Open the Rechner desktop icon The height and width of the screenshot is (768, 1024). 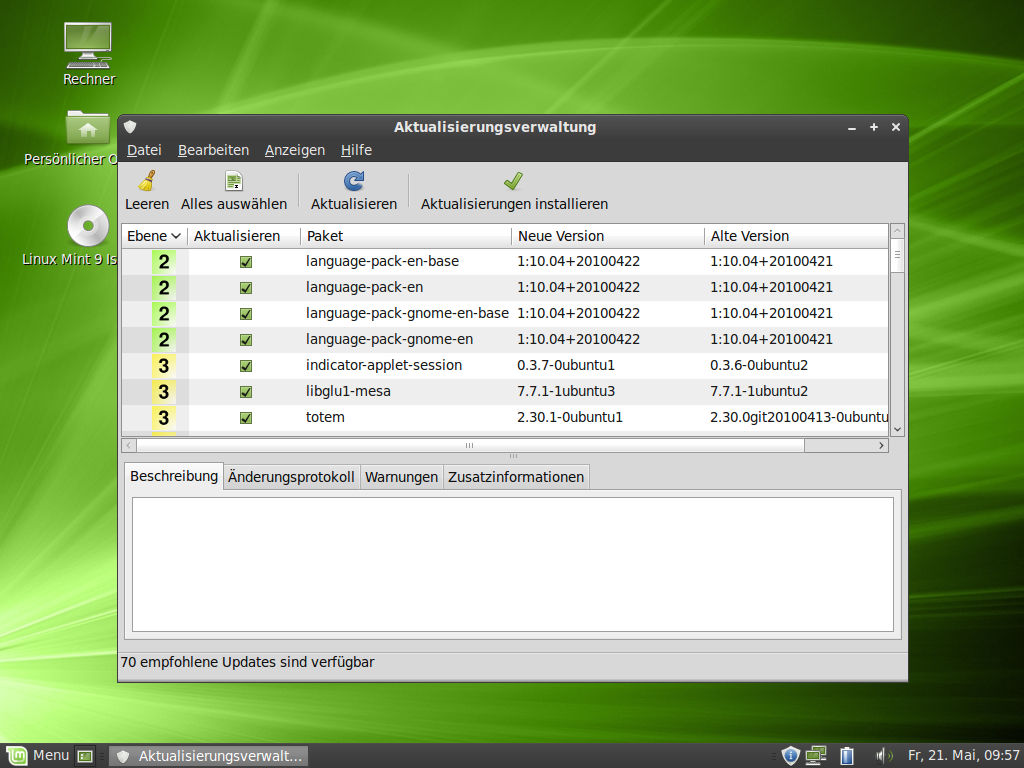88,45
